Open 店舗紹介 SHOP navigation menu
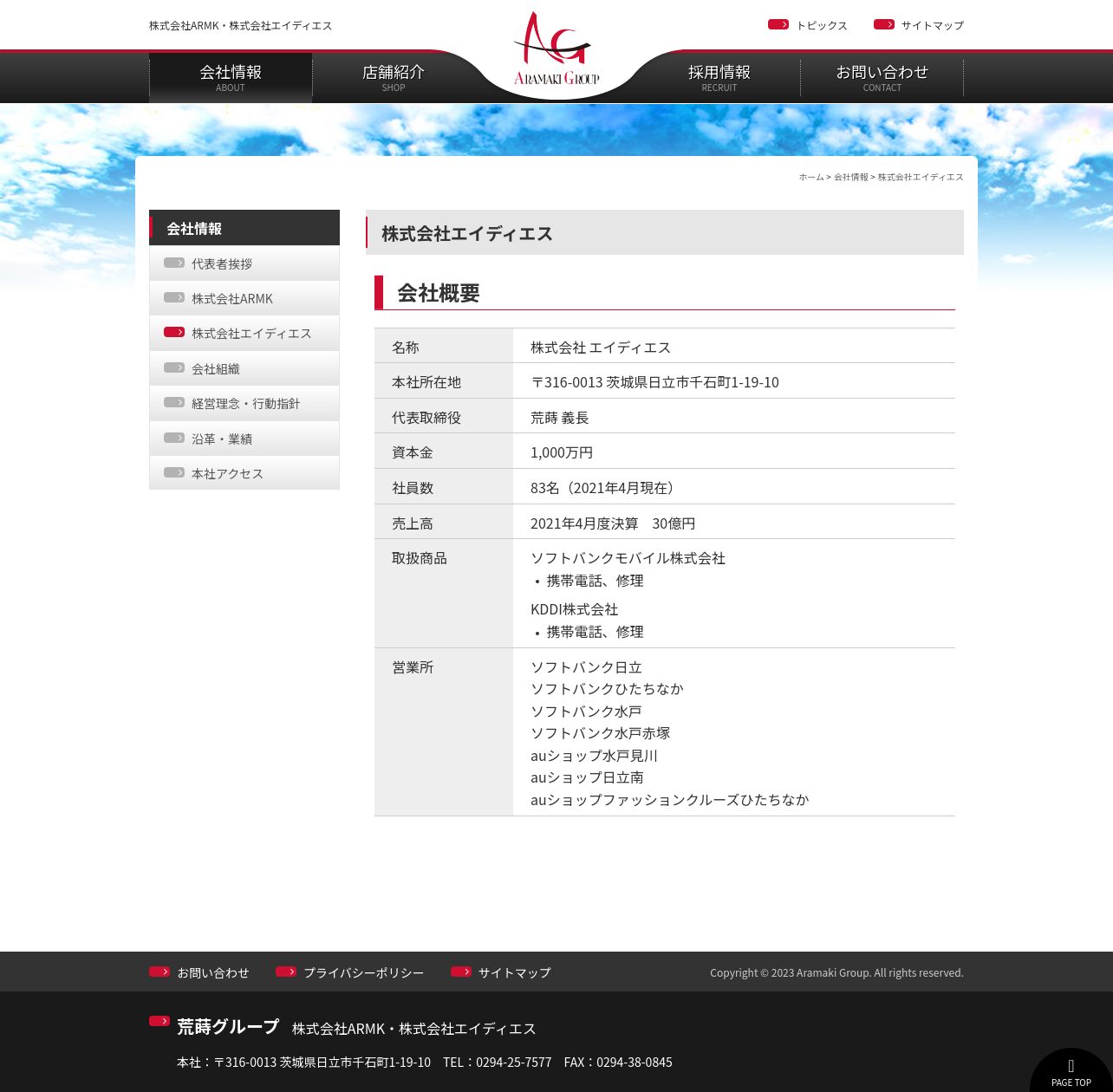1113x1092 pixels. tap(394, 77)
